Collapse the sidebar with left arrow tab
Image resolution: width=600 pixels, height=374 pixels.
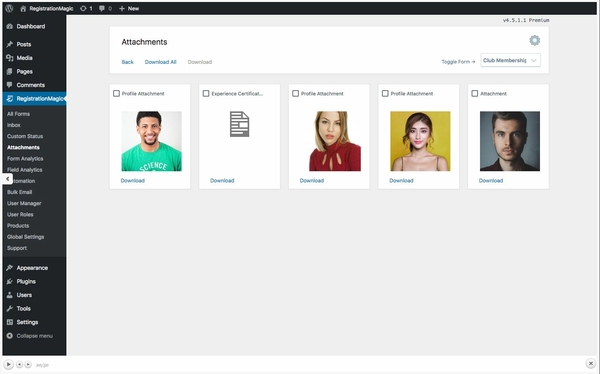pos(7,179)
